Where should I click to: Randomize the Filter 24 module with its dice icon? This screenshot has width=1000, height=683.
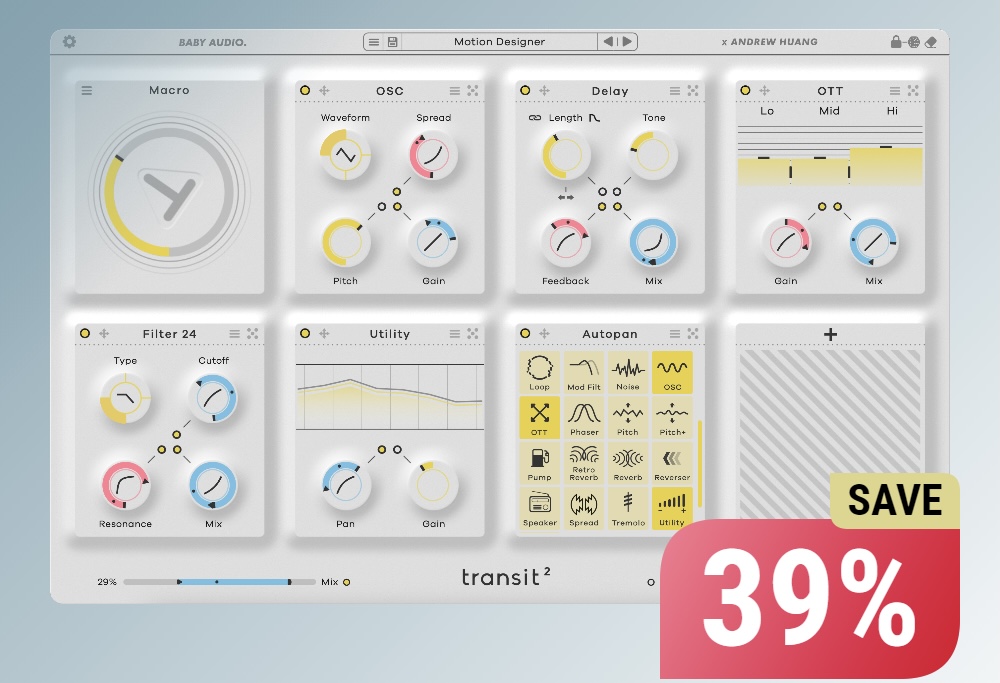[253, 334]
